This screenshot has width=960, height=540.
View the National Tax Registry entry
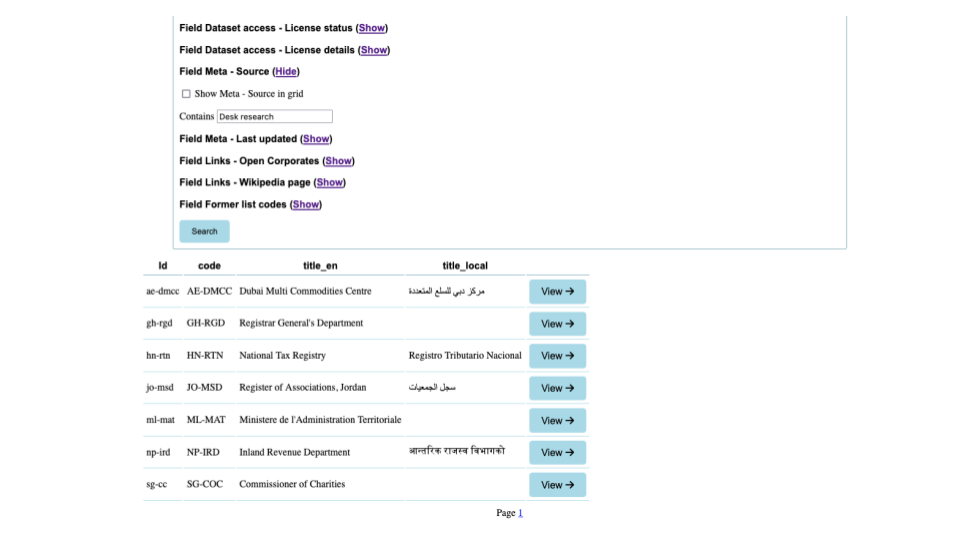point(557,356)
